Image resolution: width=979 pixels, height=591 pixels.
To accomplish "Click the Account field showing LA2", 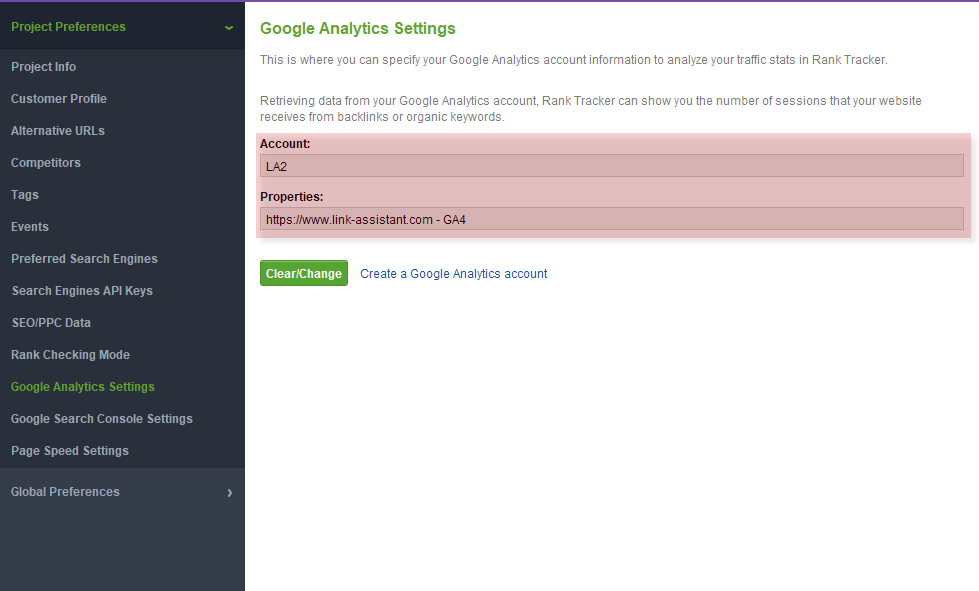I will pos(611,166).
